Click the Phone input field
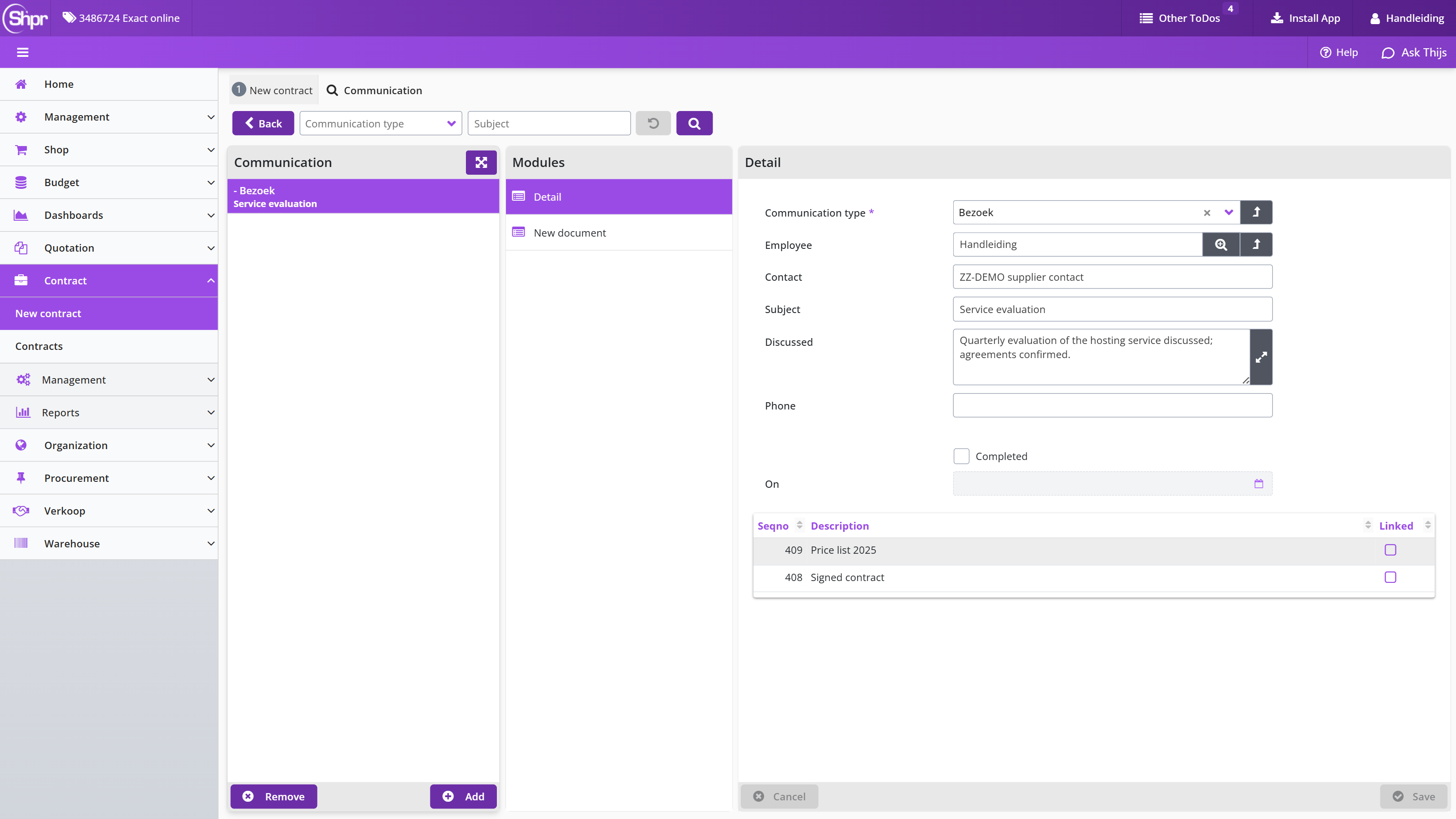Screen dimensions: 1456x819 click(x=1112, y=406)
